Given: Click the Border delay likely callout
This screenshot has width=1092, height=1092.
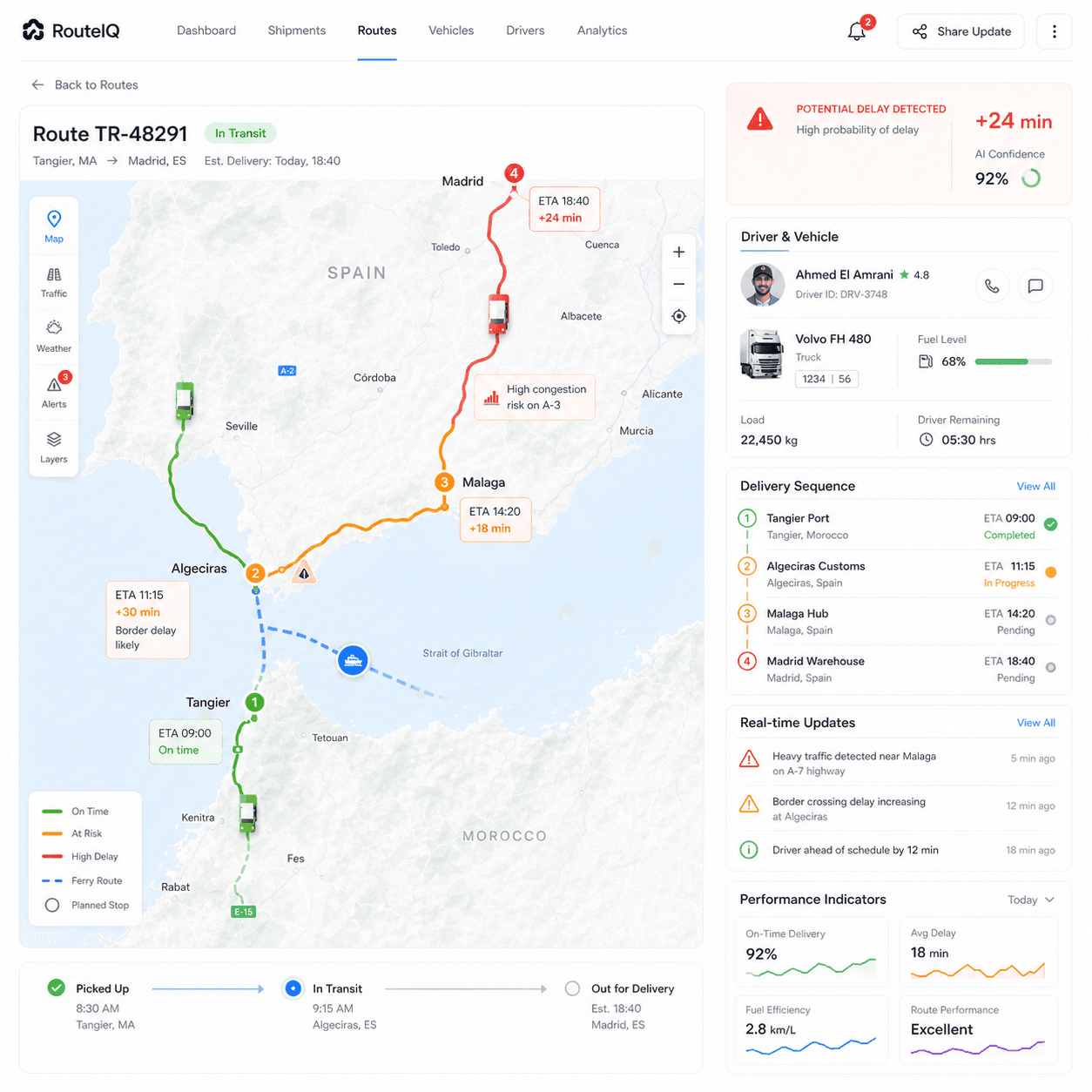Looking at the screenshot, I should click(x=147, y=619).
